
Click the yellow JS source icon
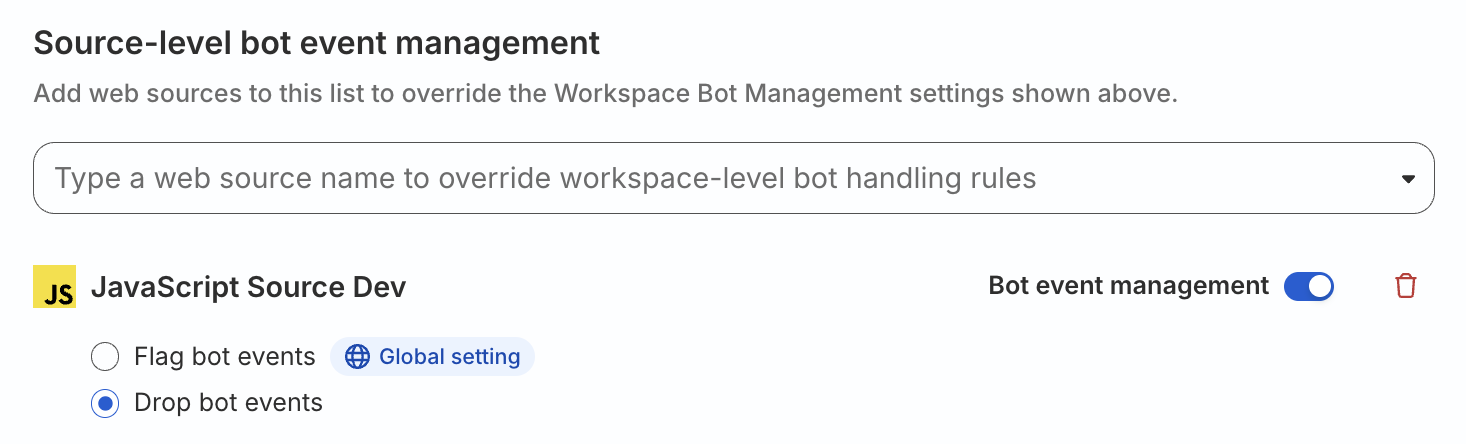[54, 287]
